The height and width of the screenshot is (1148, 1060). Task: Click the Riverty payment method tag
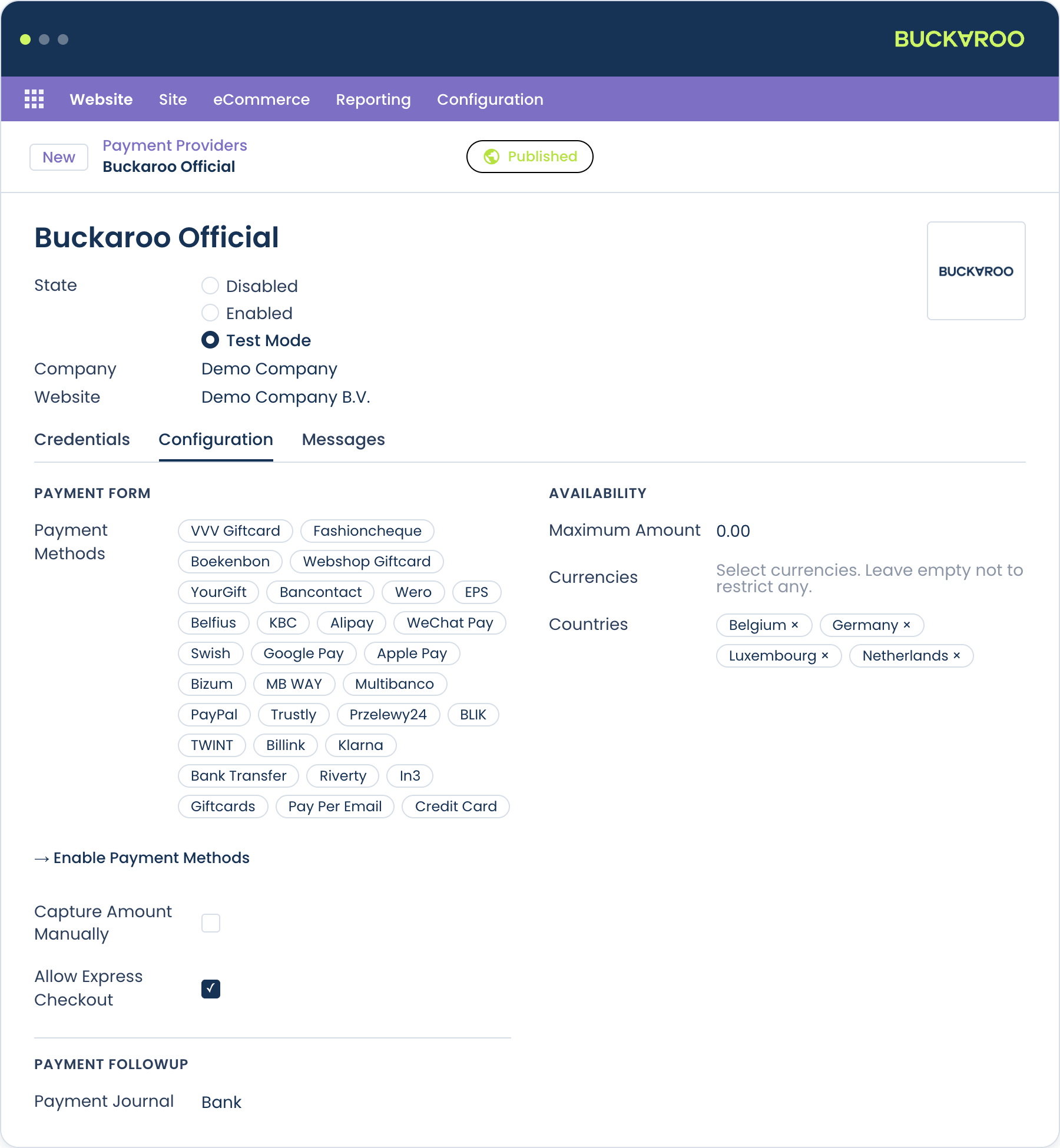(x=343, y=776)
